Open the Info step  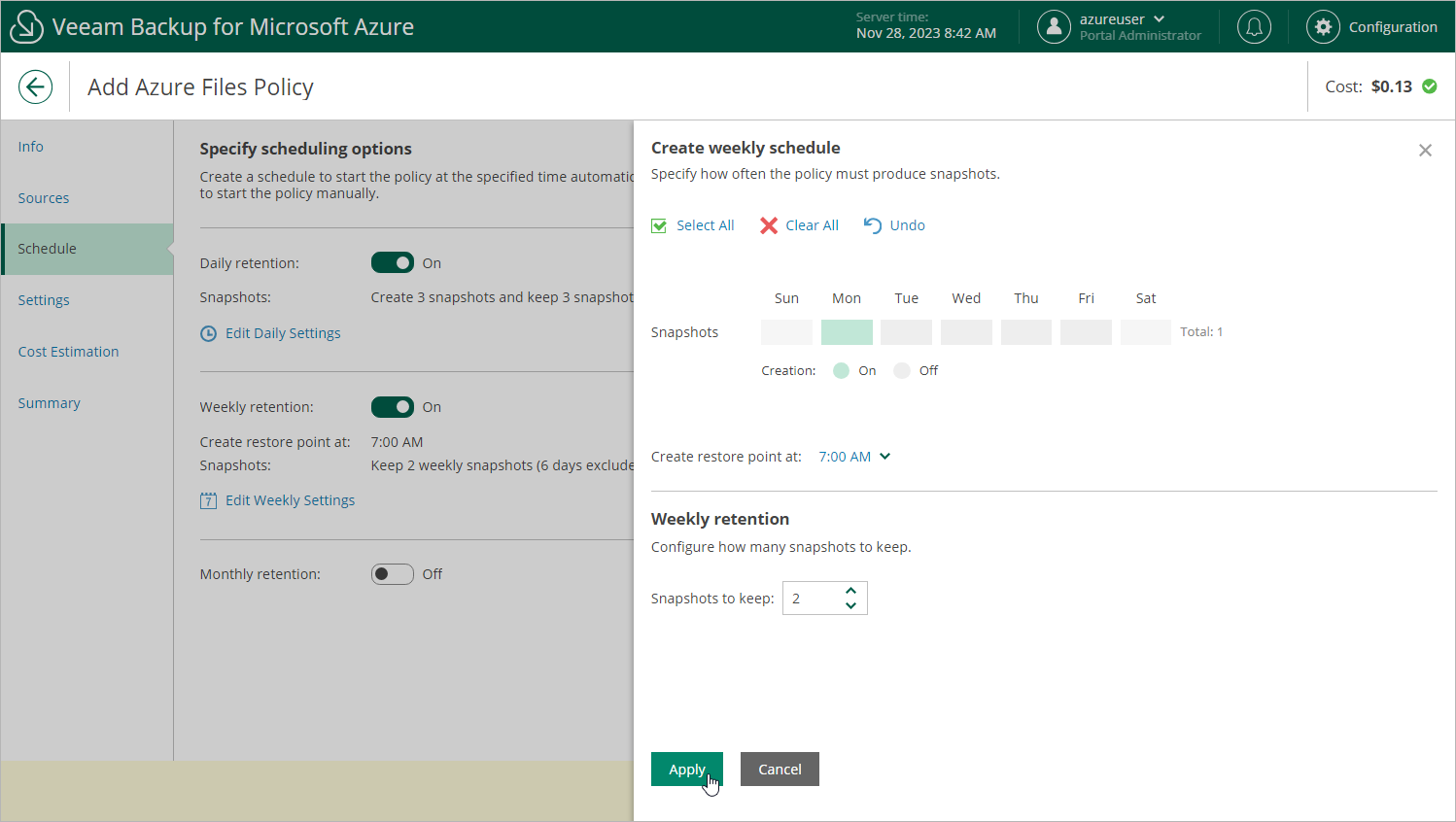tap(87, 147)
